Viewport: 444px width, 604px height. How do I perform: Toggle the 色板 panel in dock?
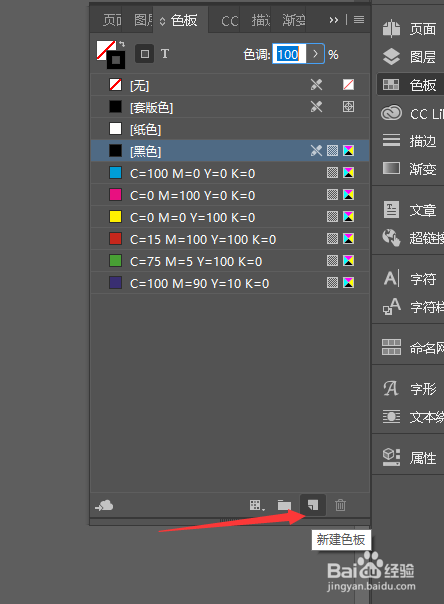pyautogui.click(x=409, y=84)
